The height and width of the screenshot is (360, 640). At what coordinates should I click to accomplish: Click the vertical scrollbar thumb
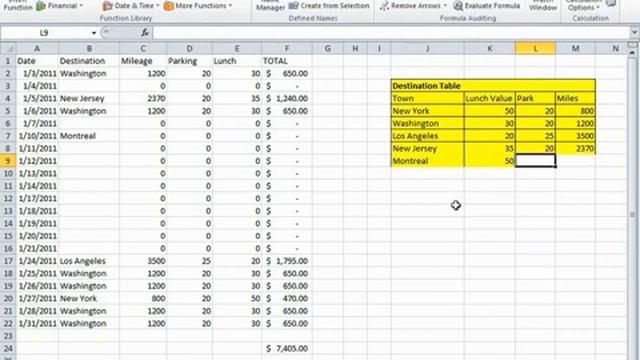(633, 215)
